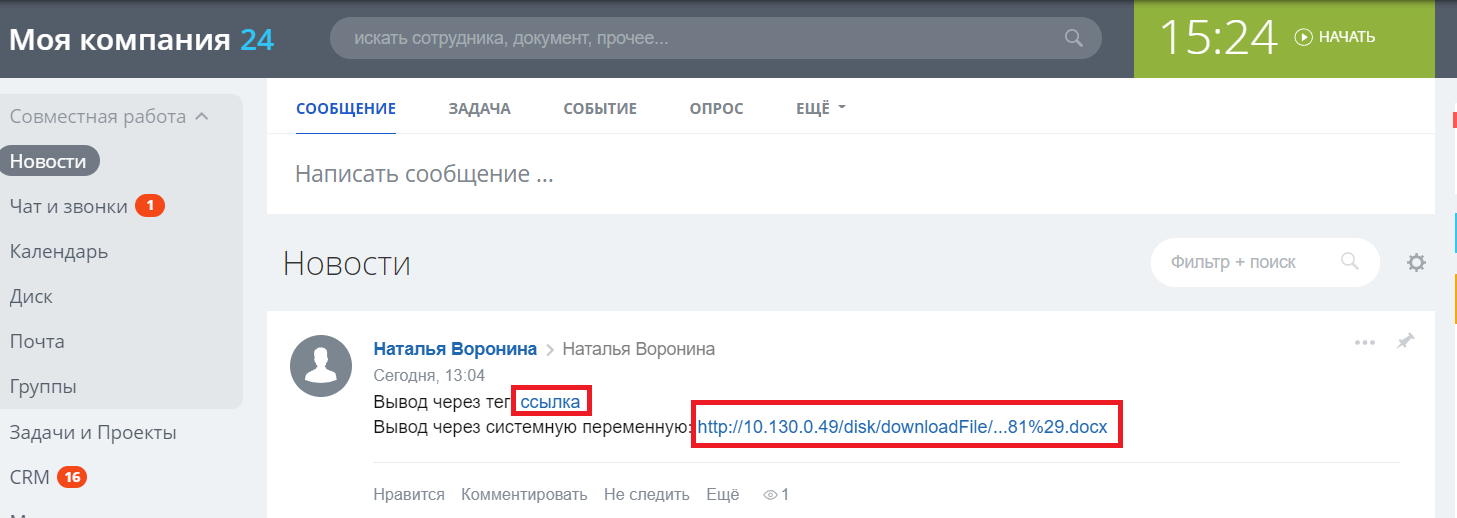Open the downloadFile docx URL link
1457x518 pixels.
click(902, 427)
